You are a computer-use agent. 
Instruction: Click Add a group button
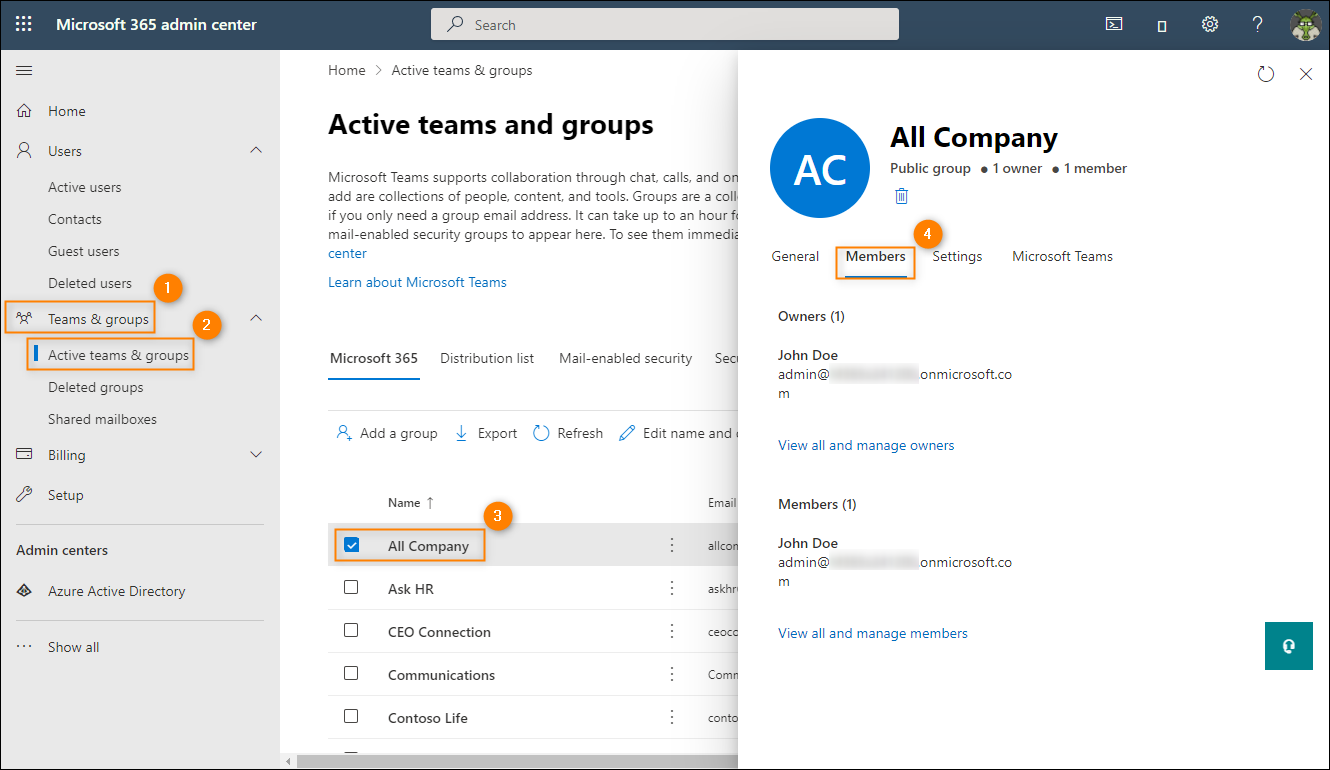click(x=387, y=433)
